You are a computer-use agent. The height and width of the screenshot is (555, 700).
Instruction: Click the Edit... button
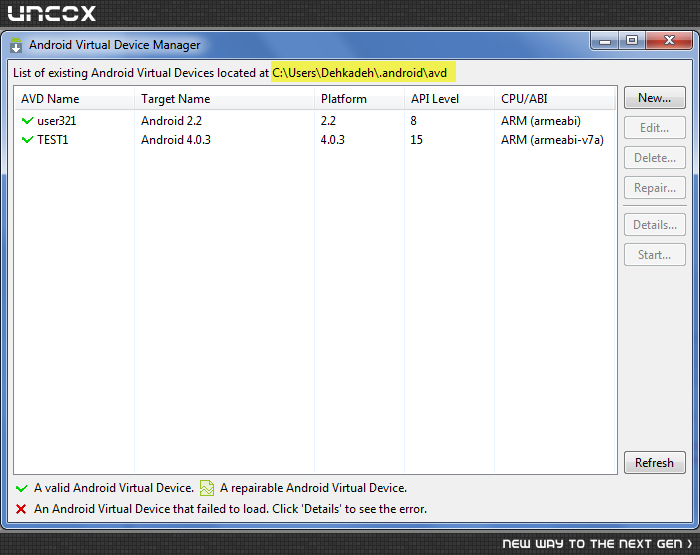[654, 128]
